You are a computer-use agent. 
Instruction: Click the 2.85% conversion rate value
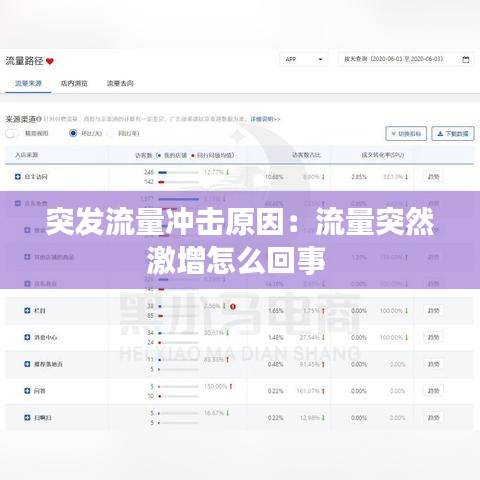coord(359,177)
